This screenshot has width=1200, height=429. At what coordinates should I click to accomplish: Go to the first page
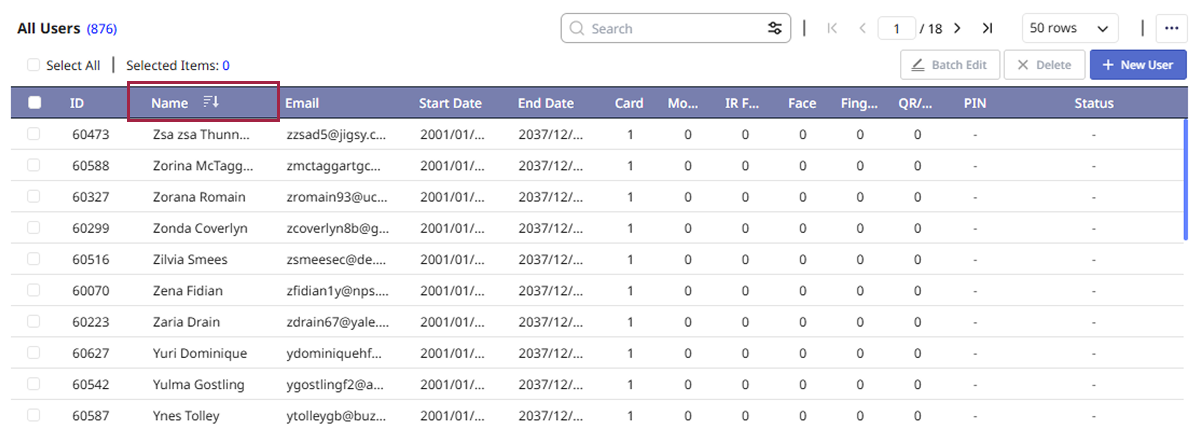pyautogui.click(x=832, y=28)
